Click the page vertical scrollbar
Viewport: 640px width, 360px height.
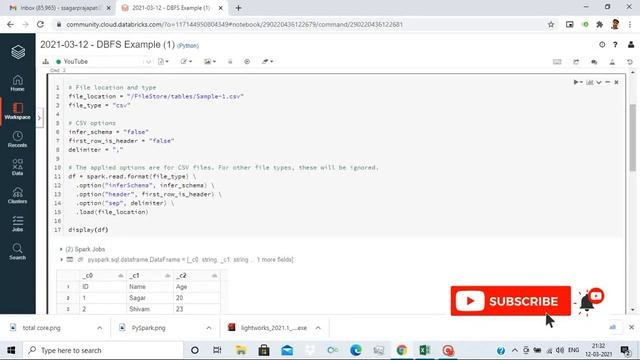point(632,138)
